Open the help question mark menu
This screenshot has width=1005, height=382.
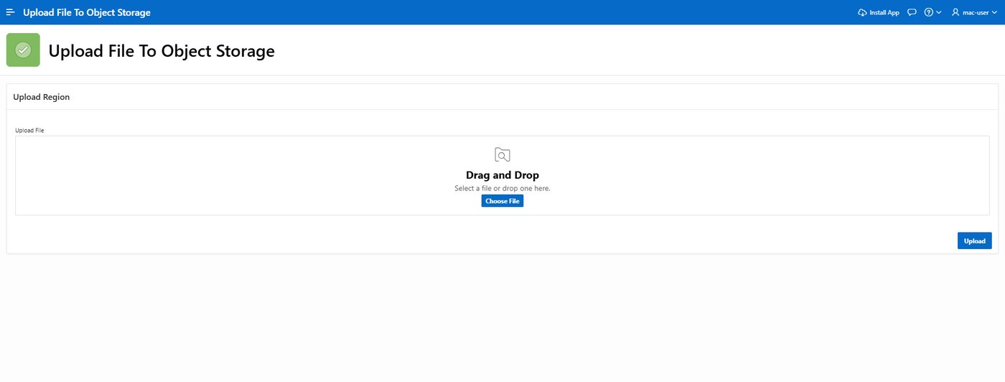point(933,12)
